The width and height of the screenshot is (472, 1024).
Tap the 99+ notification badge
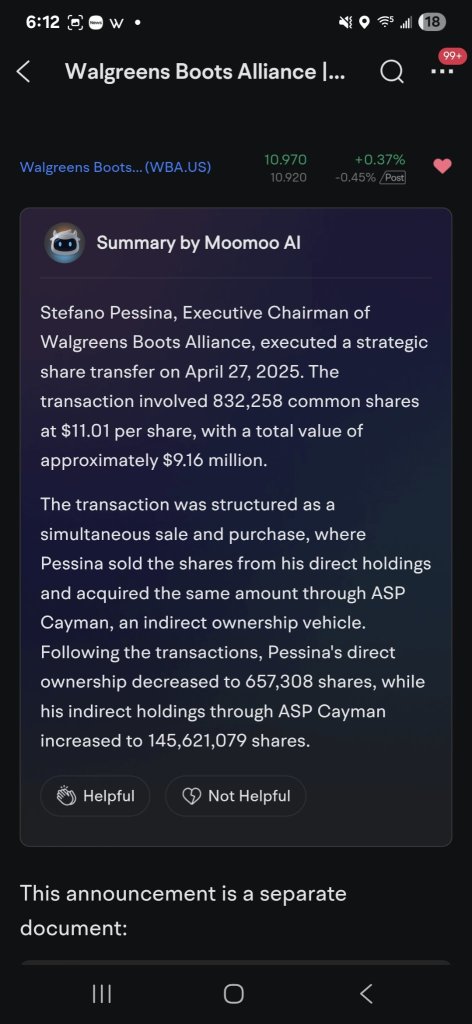click(451, 57)
